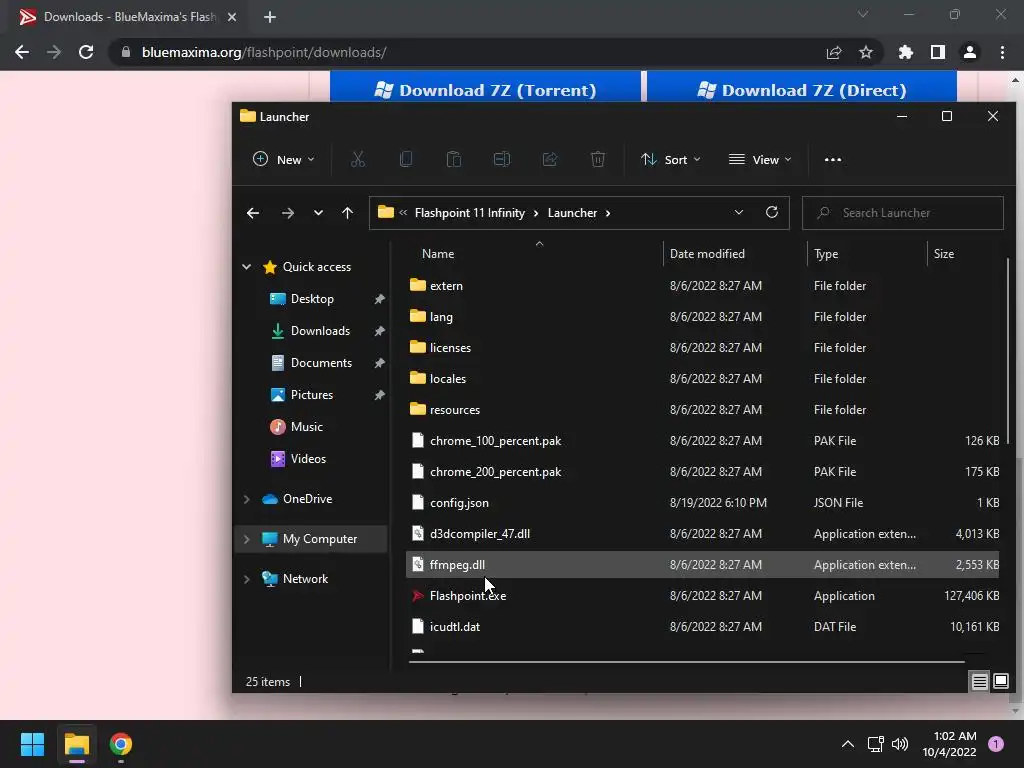Select Desktop in Quick access
The height and width of the screenshot is (768, 1024).
tap(312, 298)
